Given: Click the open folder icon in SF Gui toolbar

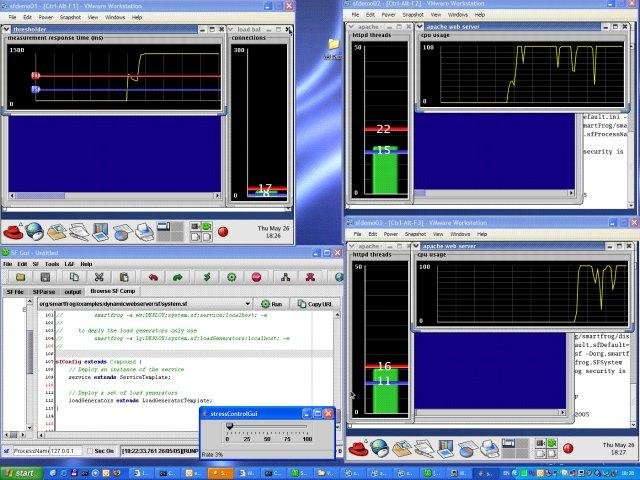Looking at the screenshot, I should [x=23, y=277].
